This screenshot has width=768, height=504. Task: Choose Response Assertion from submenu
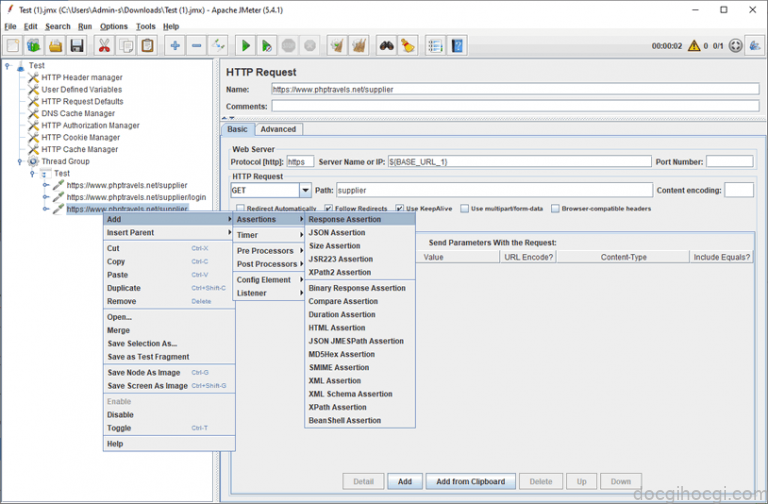coord(360,219)
